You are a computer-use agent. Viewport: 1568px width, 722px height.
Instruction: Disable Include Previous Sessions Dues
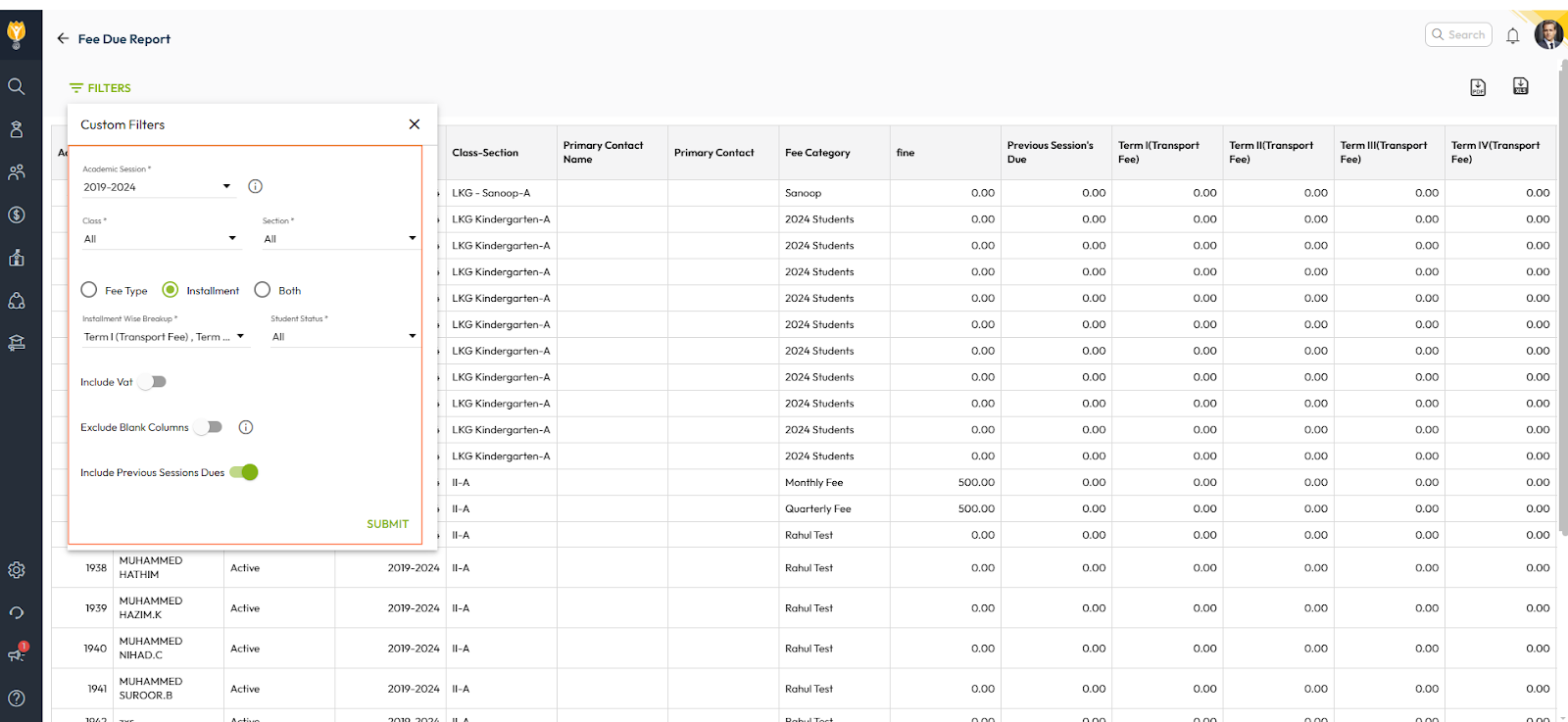pos(244,472)
